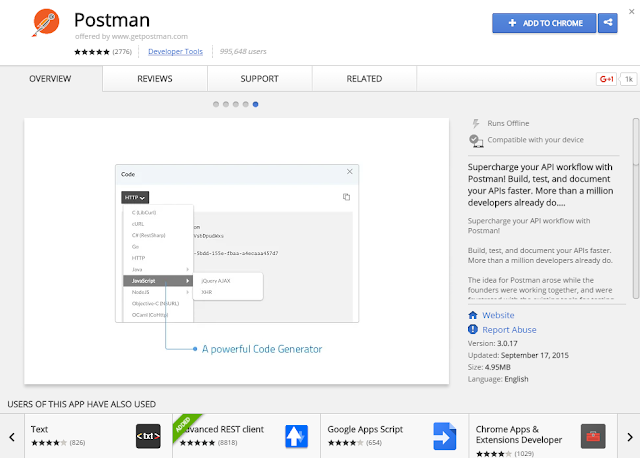Click the Report Abuse exclamation icon
Viewport: 640px width, 458px height.
pyautogui.click(x=473, y=329)
